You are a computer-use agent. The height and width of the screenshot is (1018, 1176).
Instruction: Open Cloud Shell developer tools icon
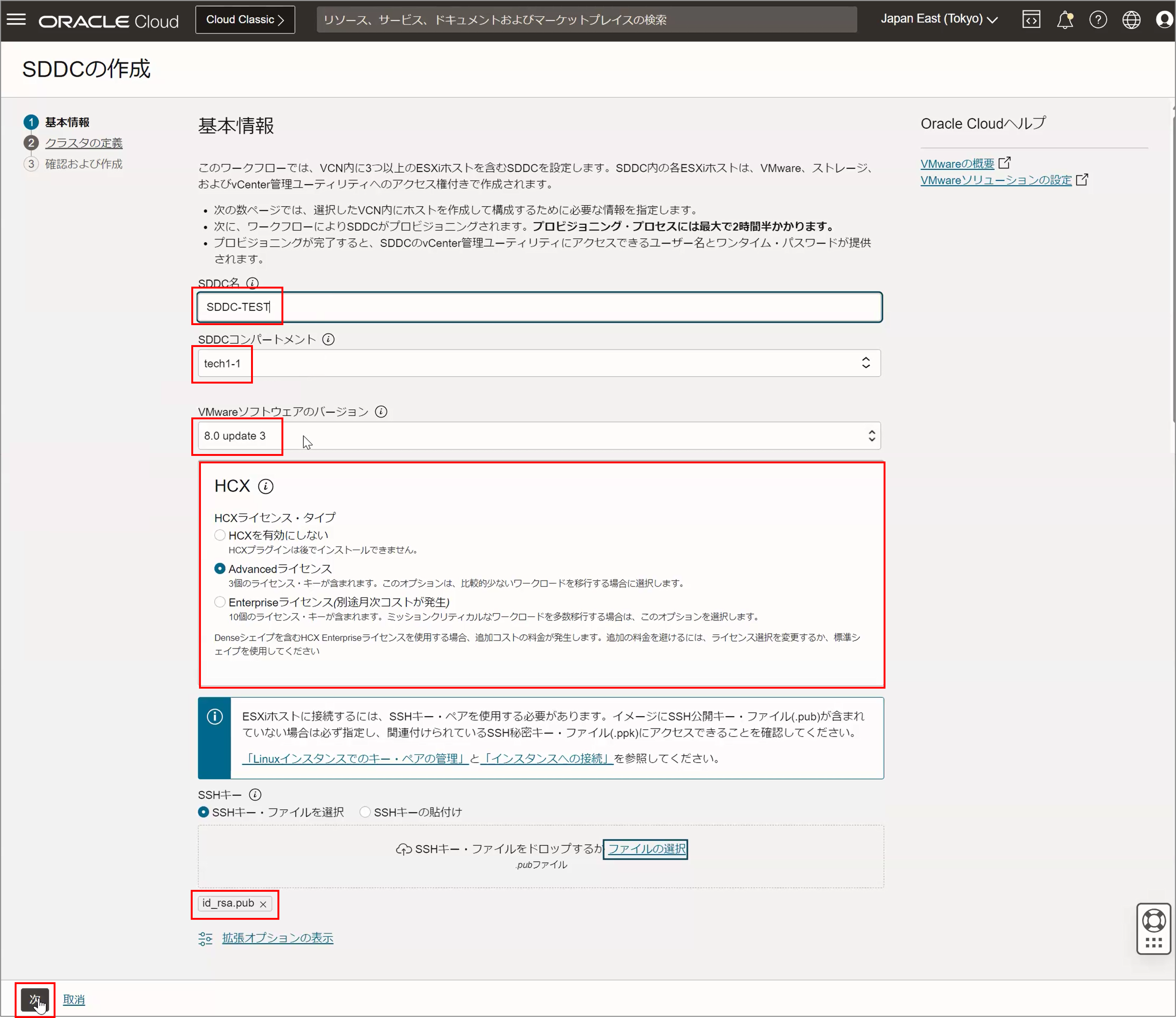tap(1031, 20)
